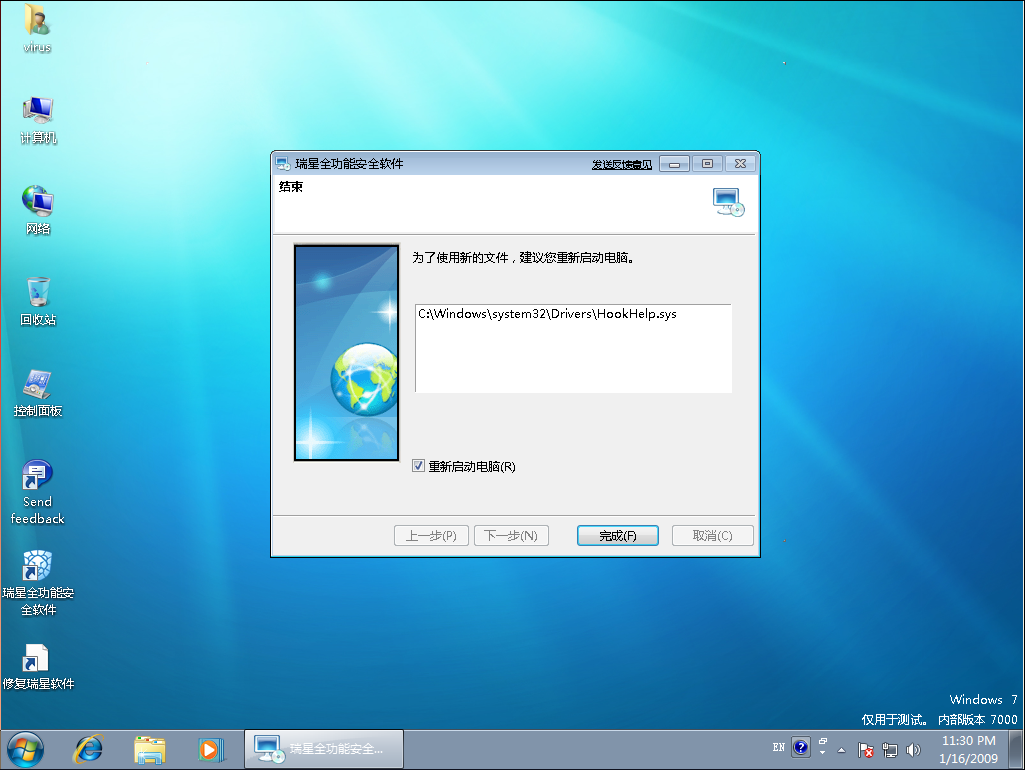Launch 瑞星全功能安全软件 desktop shortcut
This screenshot has height=770, width=1025.
pyautogui.click(x=37, y=583)
